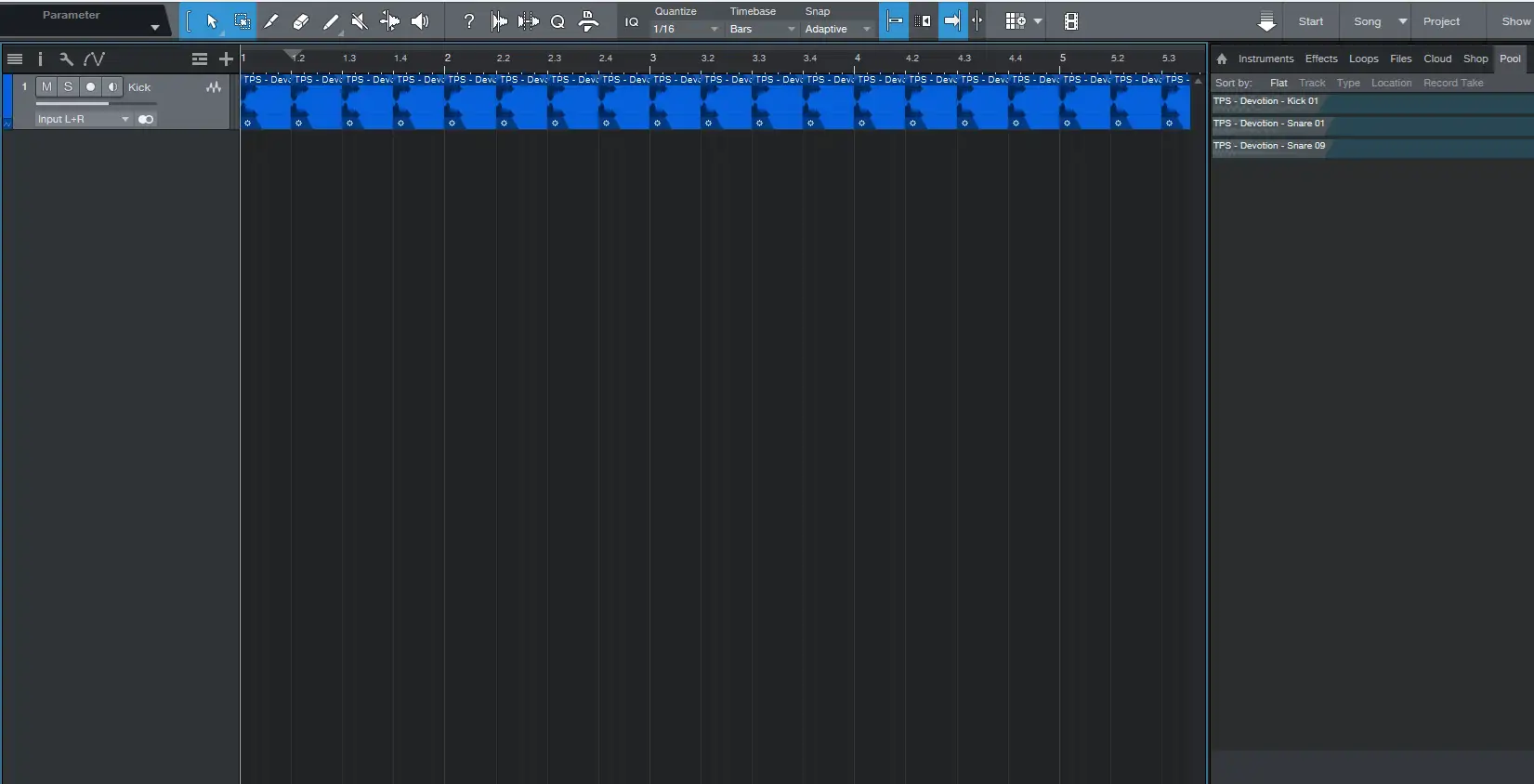Record-arm the Kick track
This screenshot has height=784, width=1534.
[90, 86]
